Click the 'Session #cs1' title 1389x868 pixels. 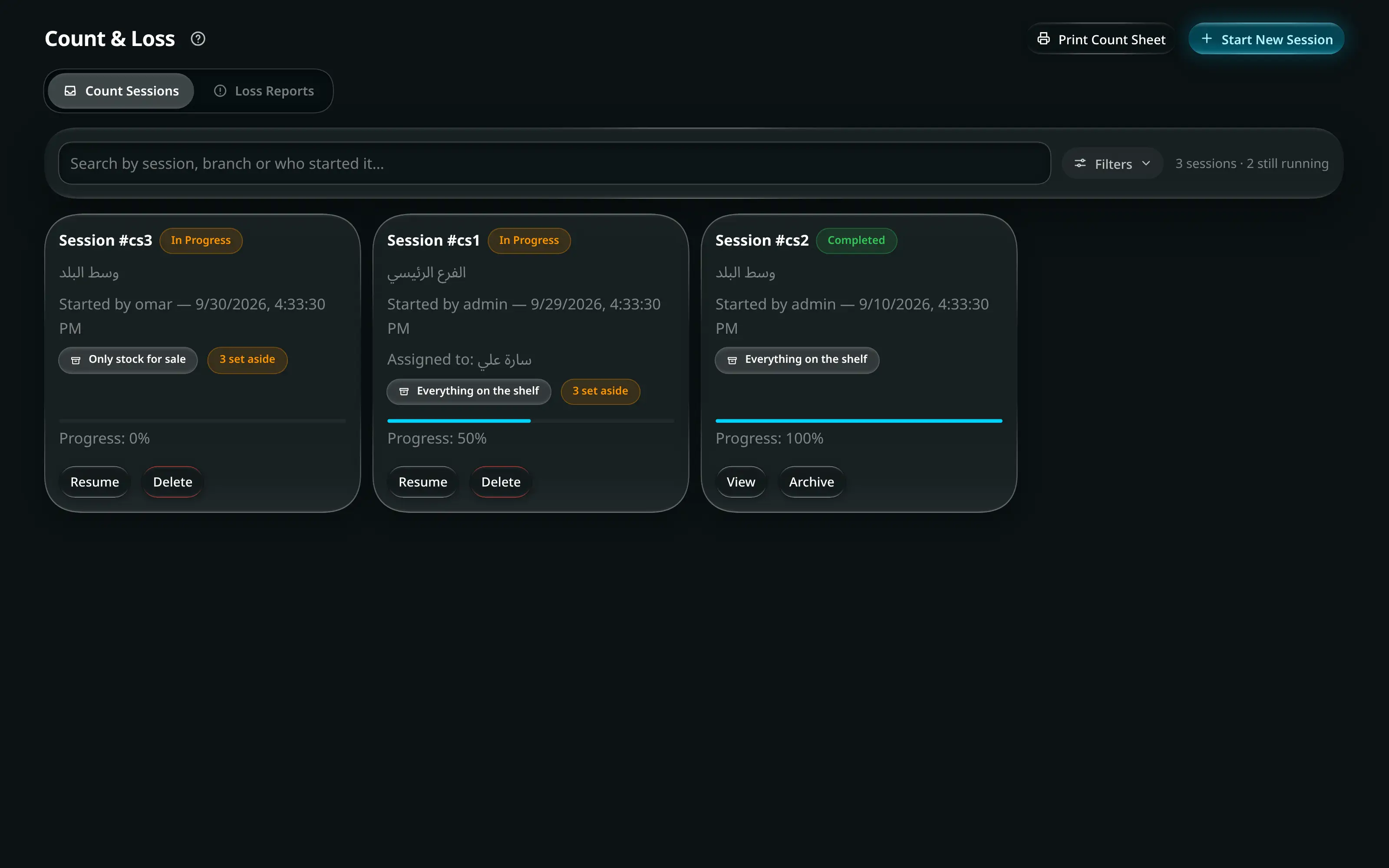click(433, 240)
